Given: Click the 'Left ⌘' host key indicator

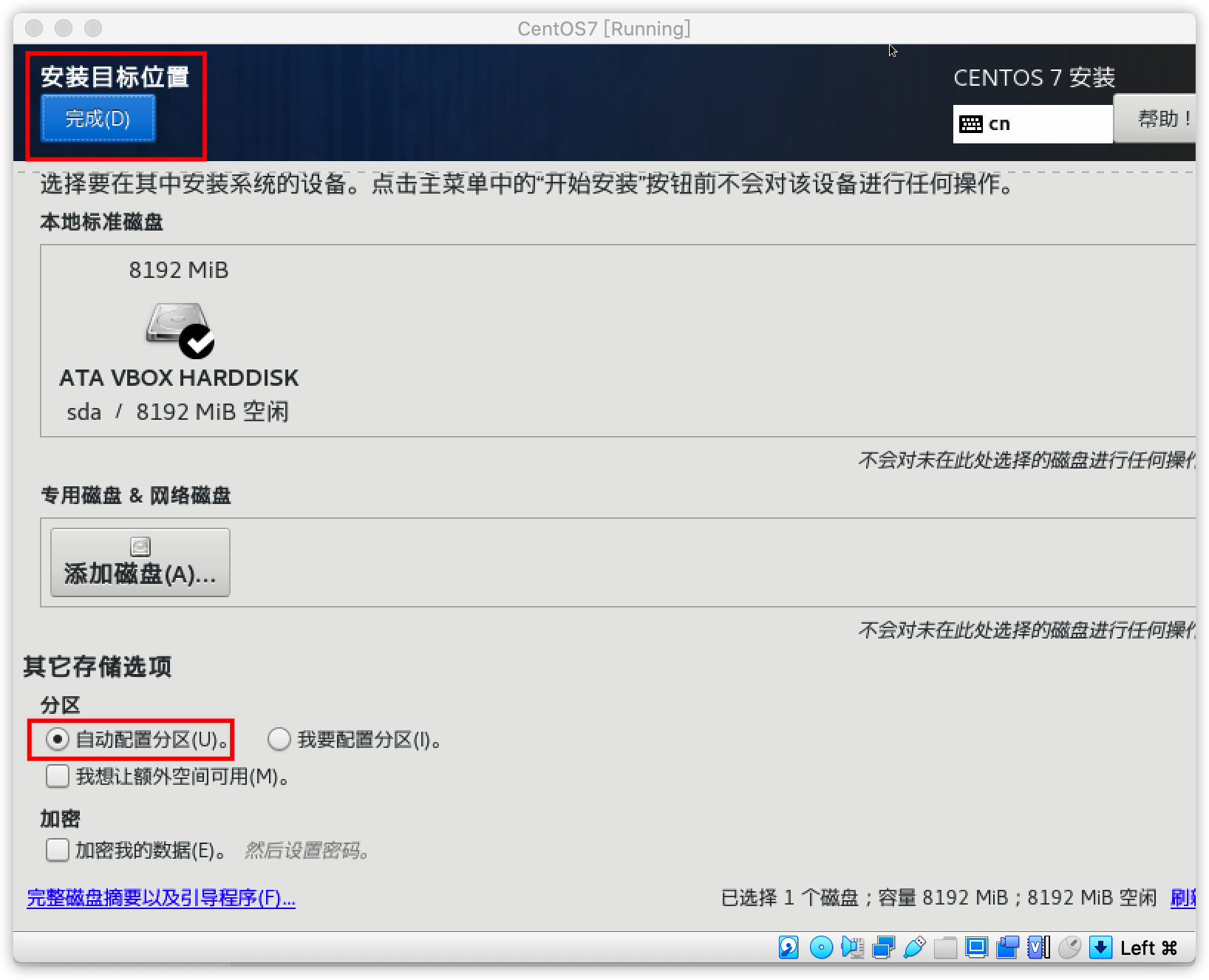Looking at the screenshot, I should click(x=1148, y=948).
